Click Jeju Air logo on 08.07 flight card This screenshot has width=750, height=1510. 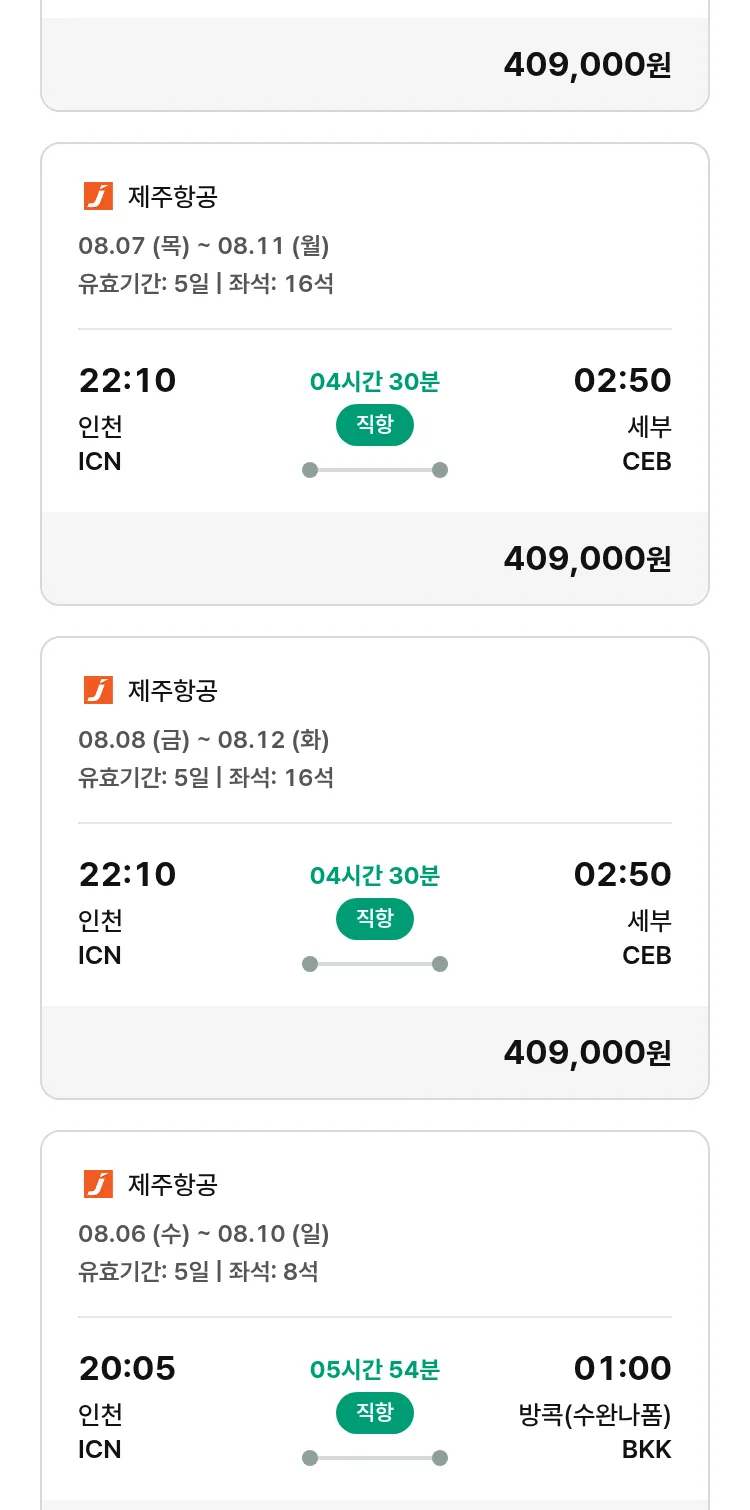pos(98,196)
